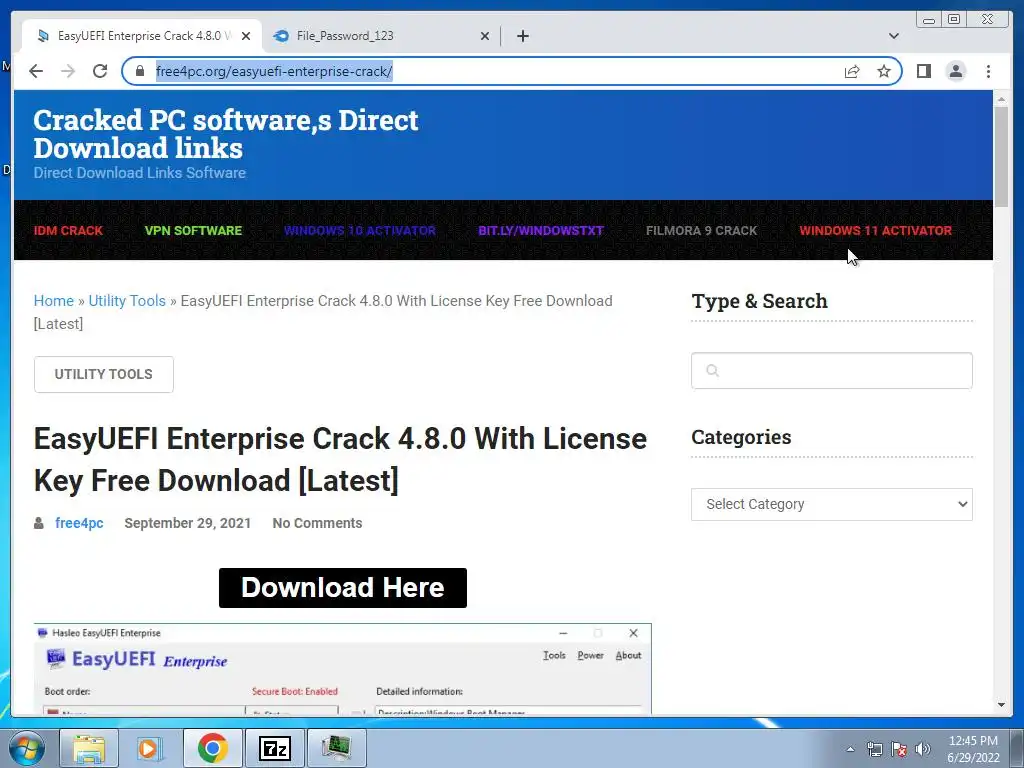Click the UTILITY TOOLS category button
The image size is (1024, 768).
[x=104, y=374]
